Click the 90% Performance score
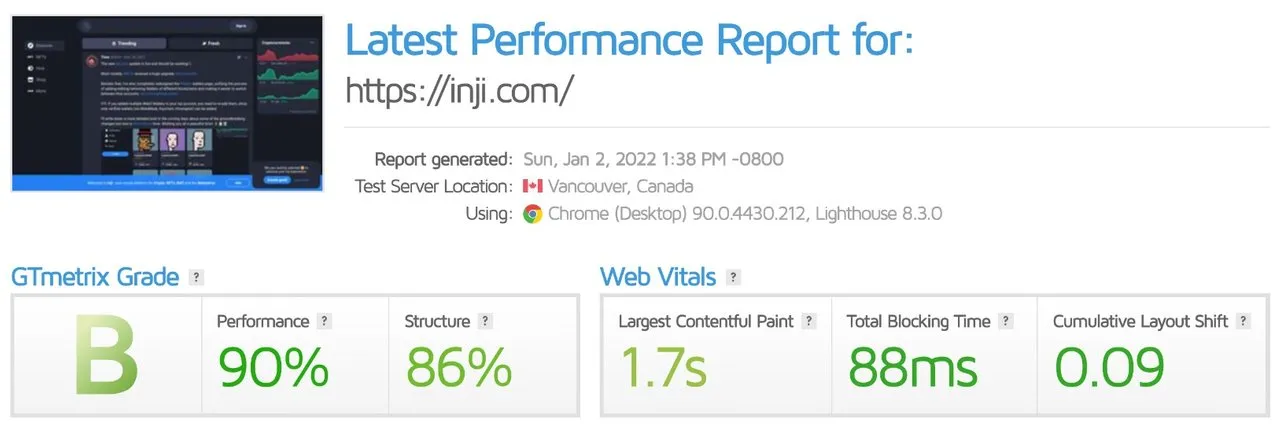Viewport: 1280px width, 445px height. click(273, 367)
